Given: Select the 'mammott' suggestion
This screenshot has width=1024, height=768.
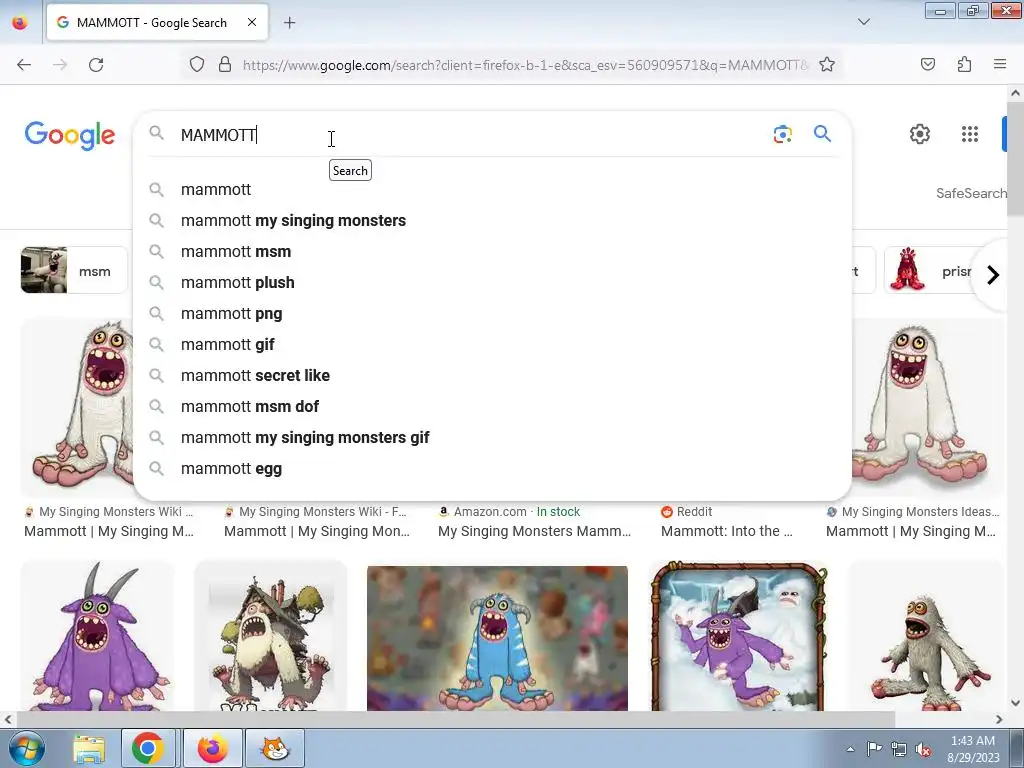Looking at the screenshot, I should (x=492, y=189).
